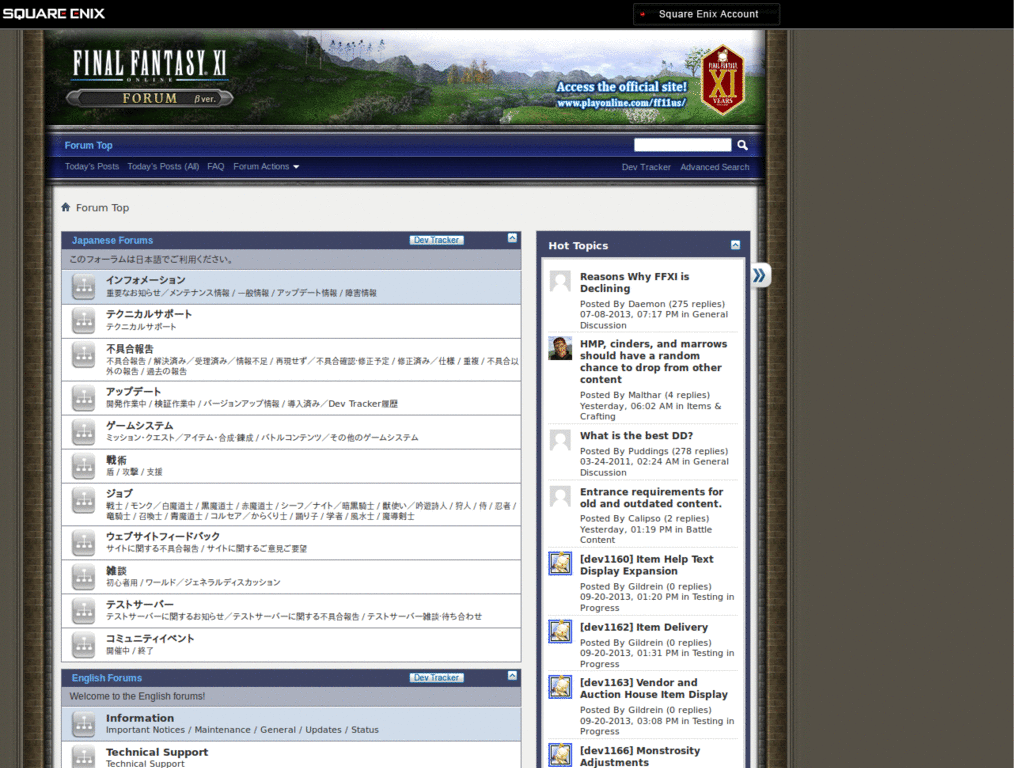Open the FAQ menu item
This screenshot has width=1024, height=768.
tap(216, 167)
